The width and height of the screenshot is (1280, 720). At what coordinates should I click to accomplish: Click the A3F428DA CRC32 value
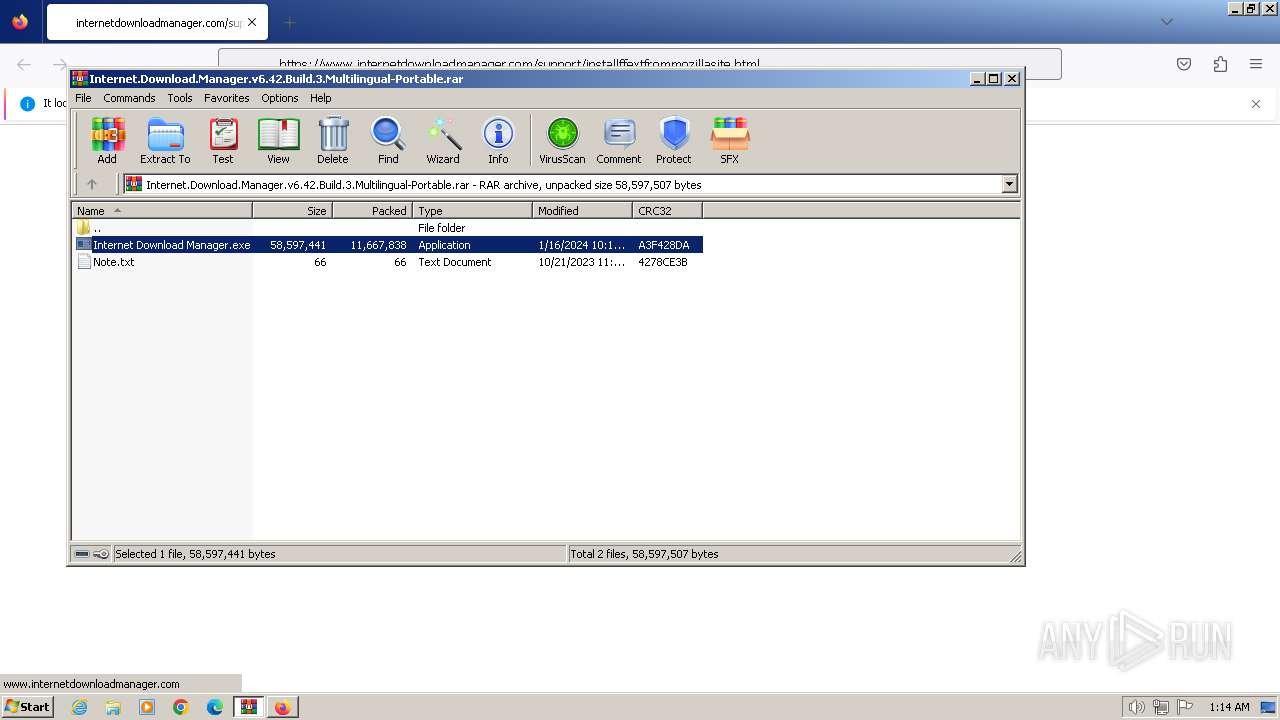pyautogui.click(x=664, y=245)
